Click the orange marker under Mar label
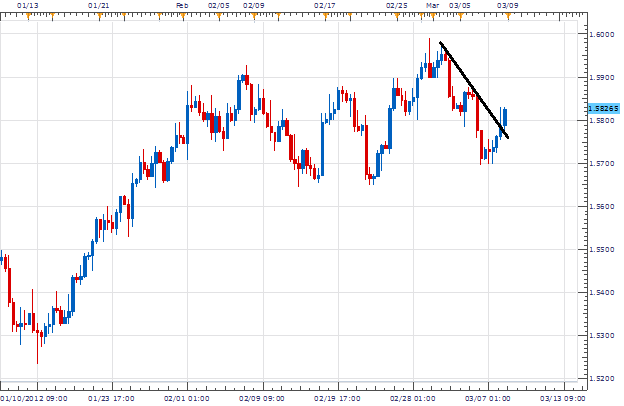This screenshot has height=406, width=624. coord(433,16)
